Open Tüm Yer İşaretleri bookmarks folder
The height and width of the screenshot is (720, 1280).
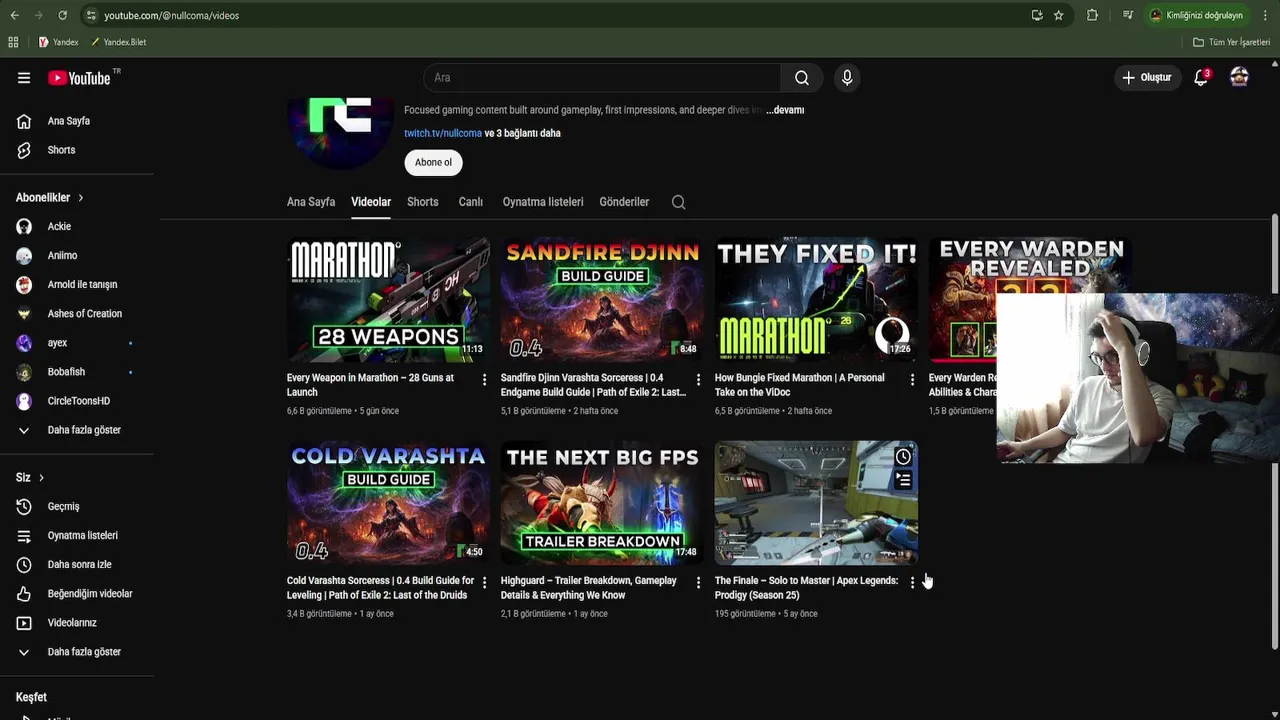click(1231, 42)
